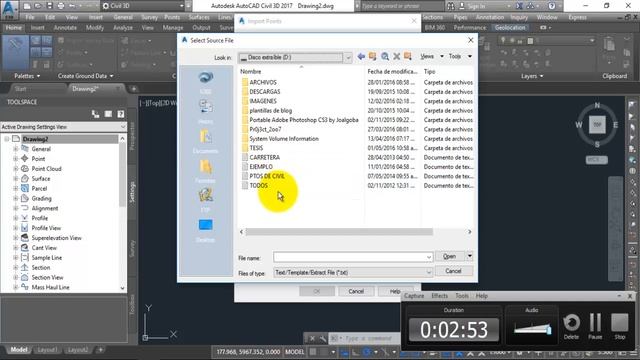Click Toolspace help question mark icon
This screenshot has width=640, height=360.
pyautogui.click(x=120, y=114)
